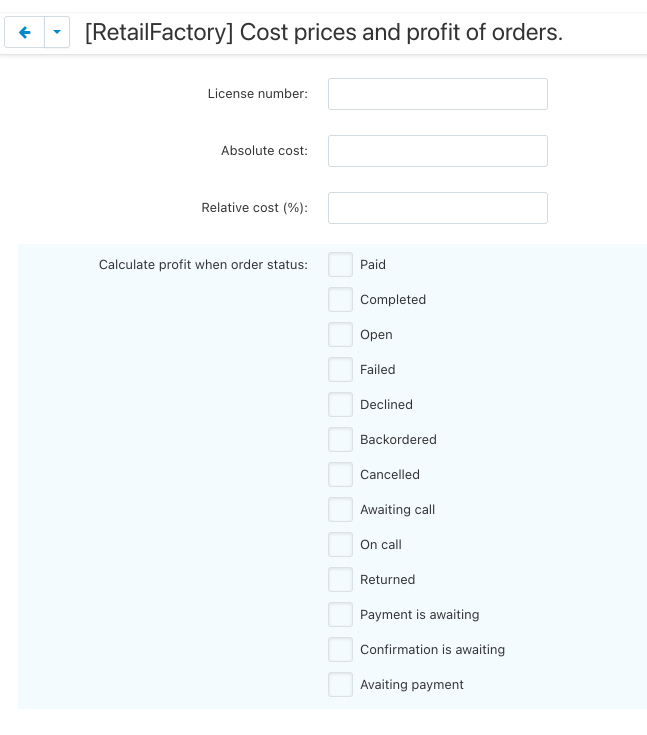Select the Relative cost (%) field
This screenshot has width=647, height=735.
[x=437, y=208]
